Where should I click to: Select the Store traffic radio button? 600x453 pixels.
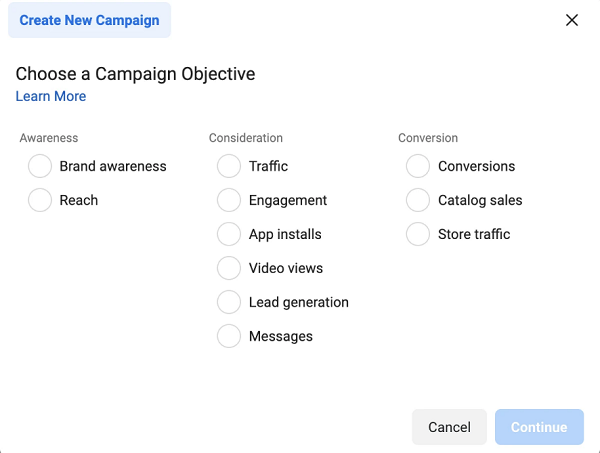pyautogui.click(x=418, y=234)
